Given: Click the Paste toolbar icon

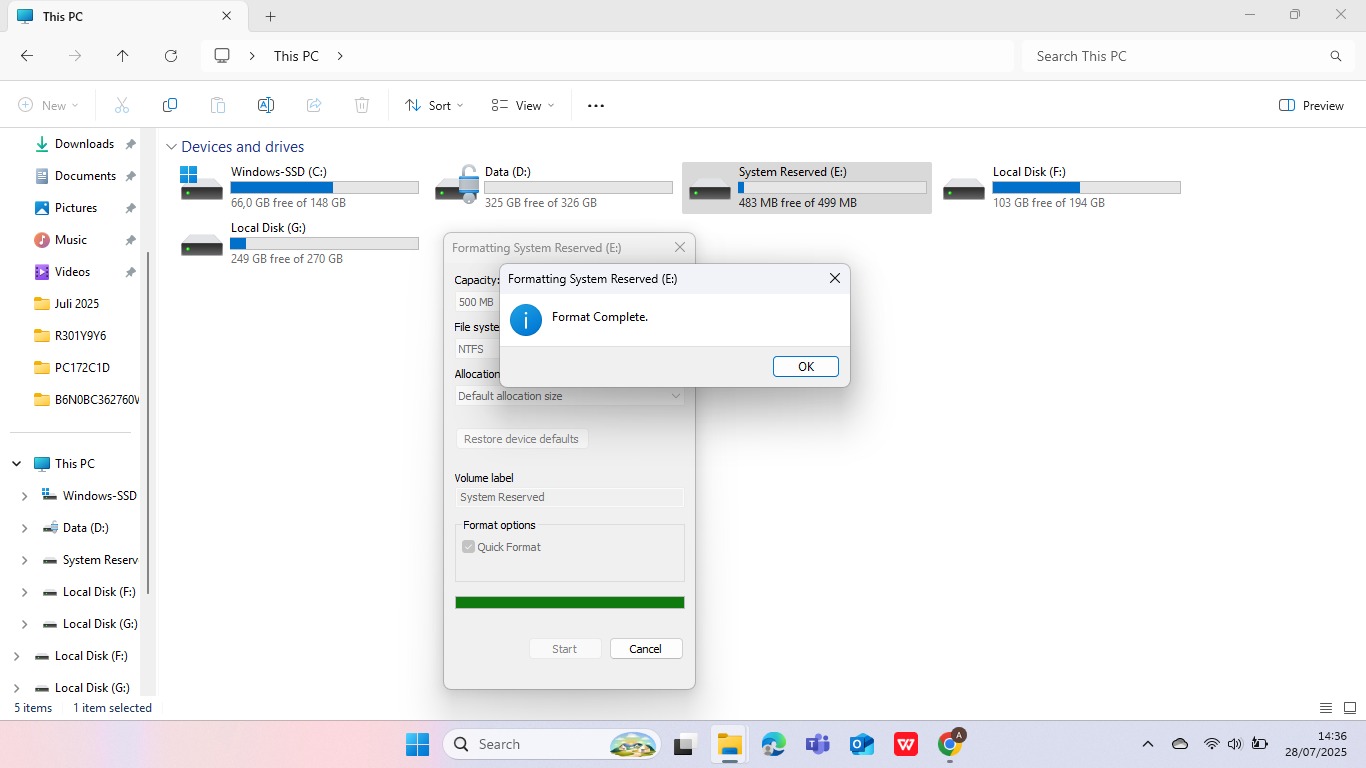Looking at the screenshot, I should [218, 105].
